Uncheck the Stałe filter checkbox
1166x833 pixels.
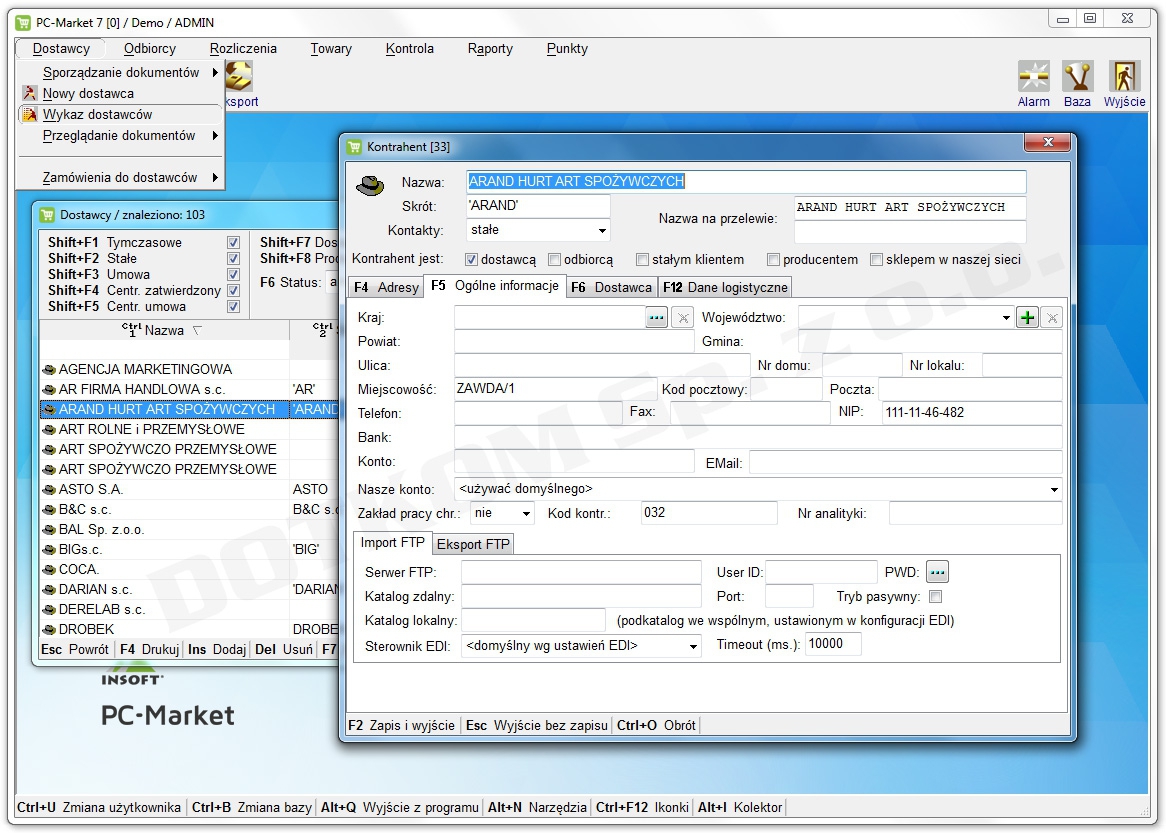tap(233, 258)
